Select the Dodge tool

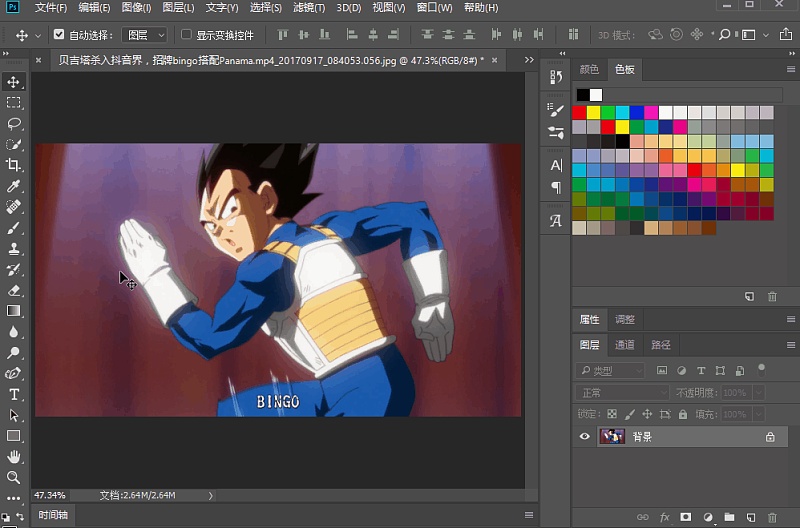[13, 353]
